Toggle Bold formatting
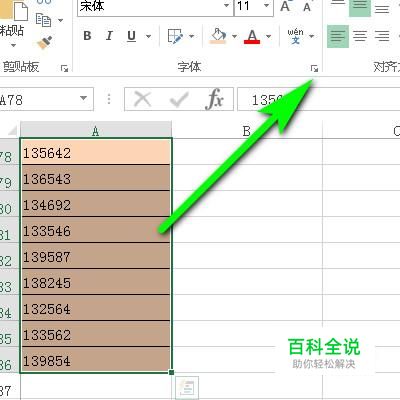 pos(87,36)
